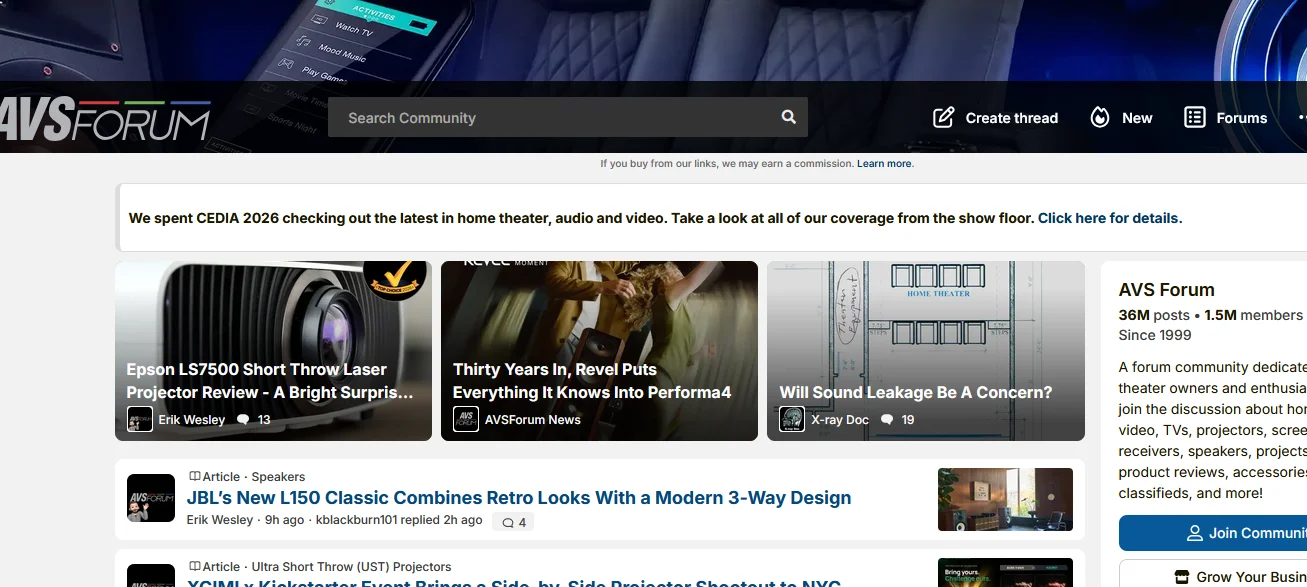Click the Grow Your Business storefront icon
The height and width of the screenshot is (587, 1307).
click(x=1182, y=577)
